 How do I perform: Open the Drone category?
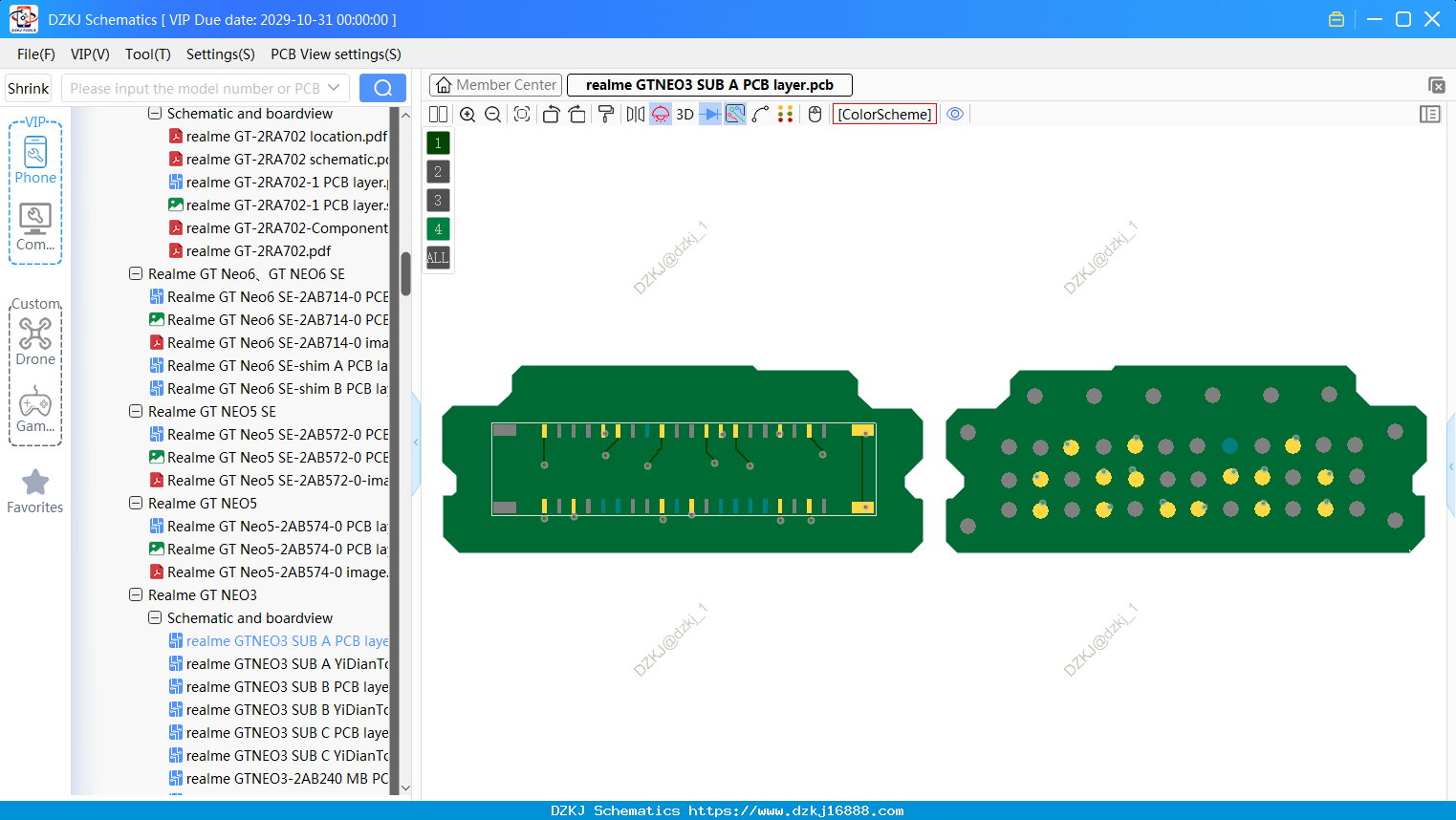(x=35, y=342)
